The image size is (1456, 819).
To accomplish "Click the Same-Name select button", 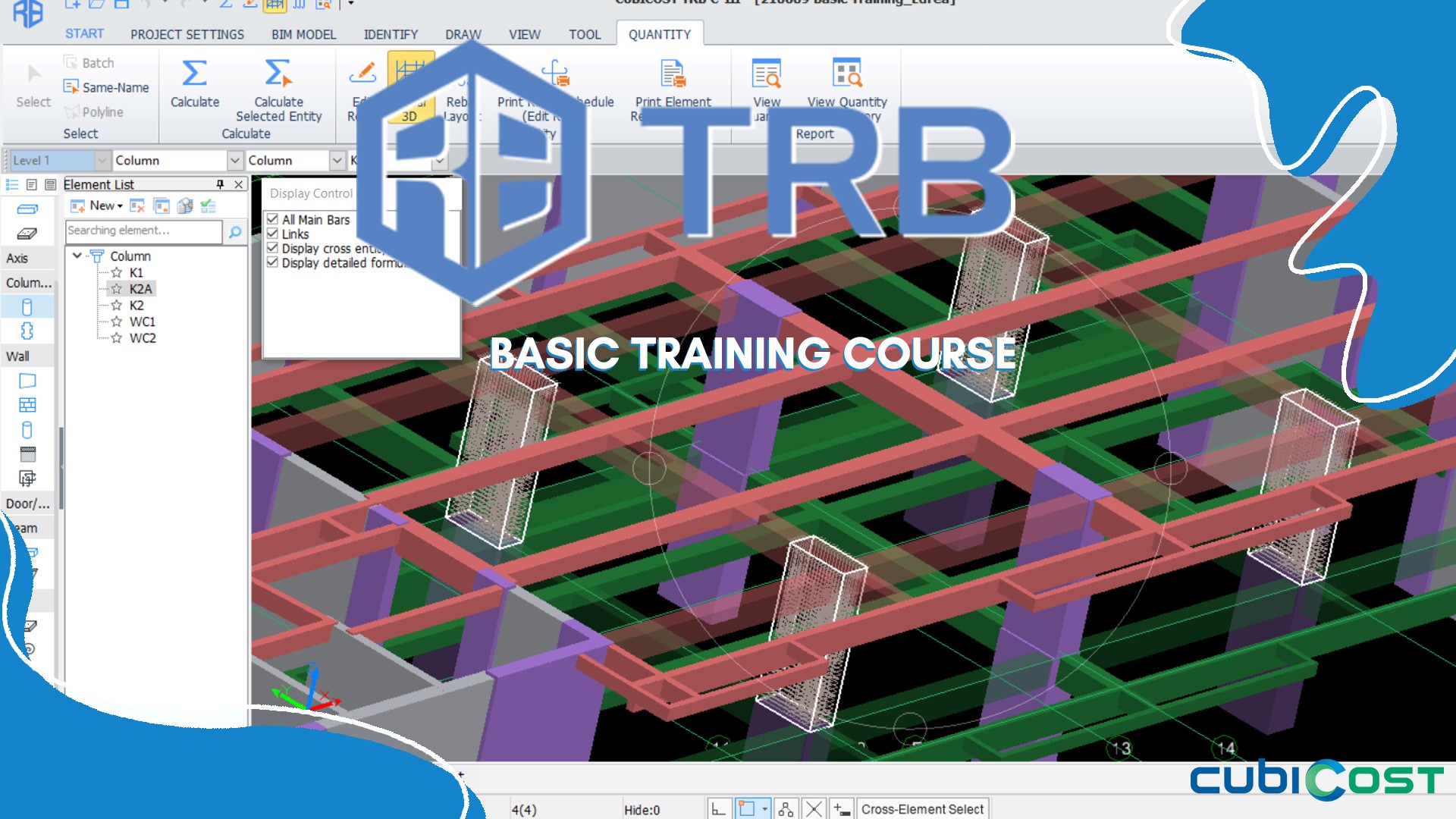I will (x=106, y=87).
